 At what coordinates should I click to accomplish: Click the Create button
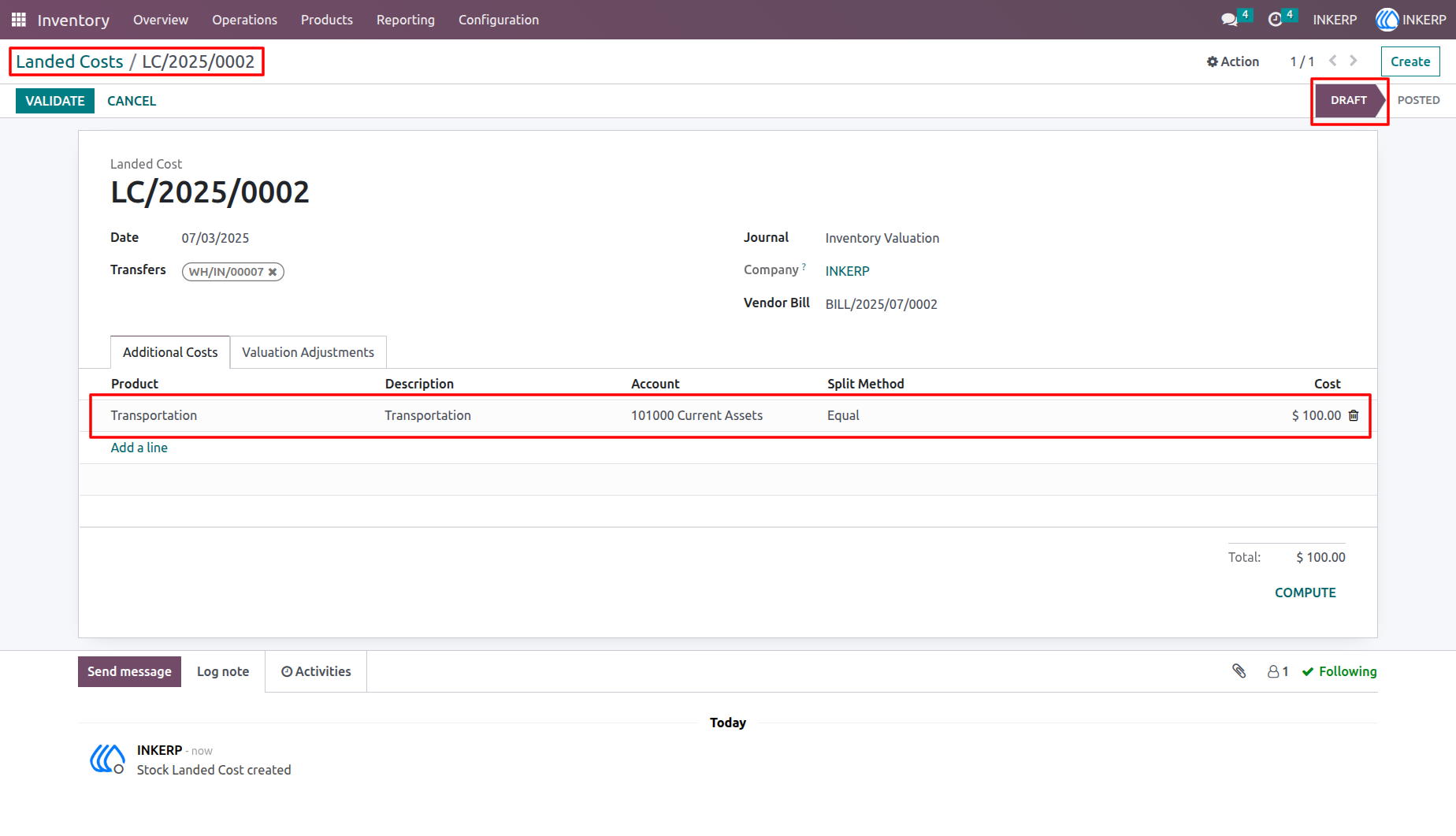pyautogui.click(x=1410, y=61)
